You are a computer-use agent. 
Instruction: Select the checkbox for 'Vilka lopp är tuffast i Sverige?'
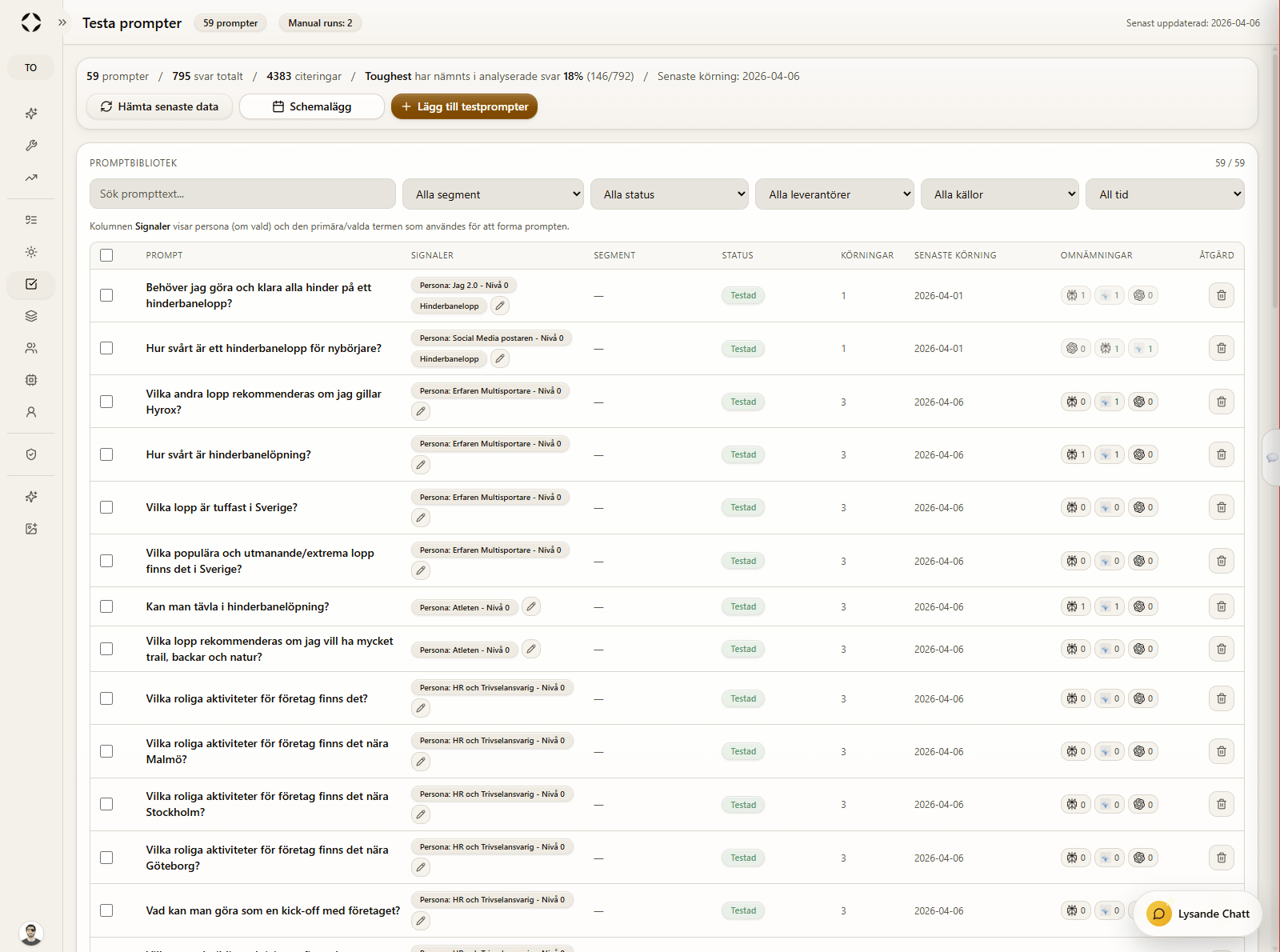point(106,507)
